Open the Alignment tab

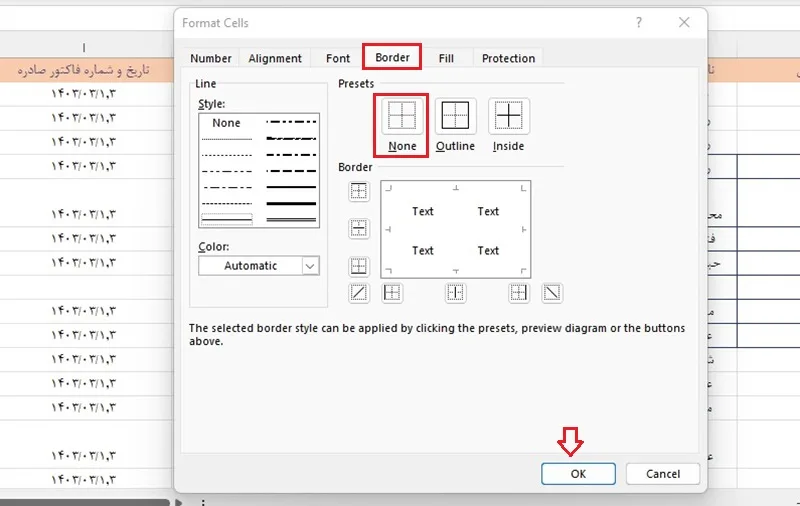click(x=275, y=58)
